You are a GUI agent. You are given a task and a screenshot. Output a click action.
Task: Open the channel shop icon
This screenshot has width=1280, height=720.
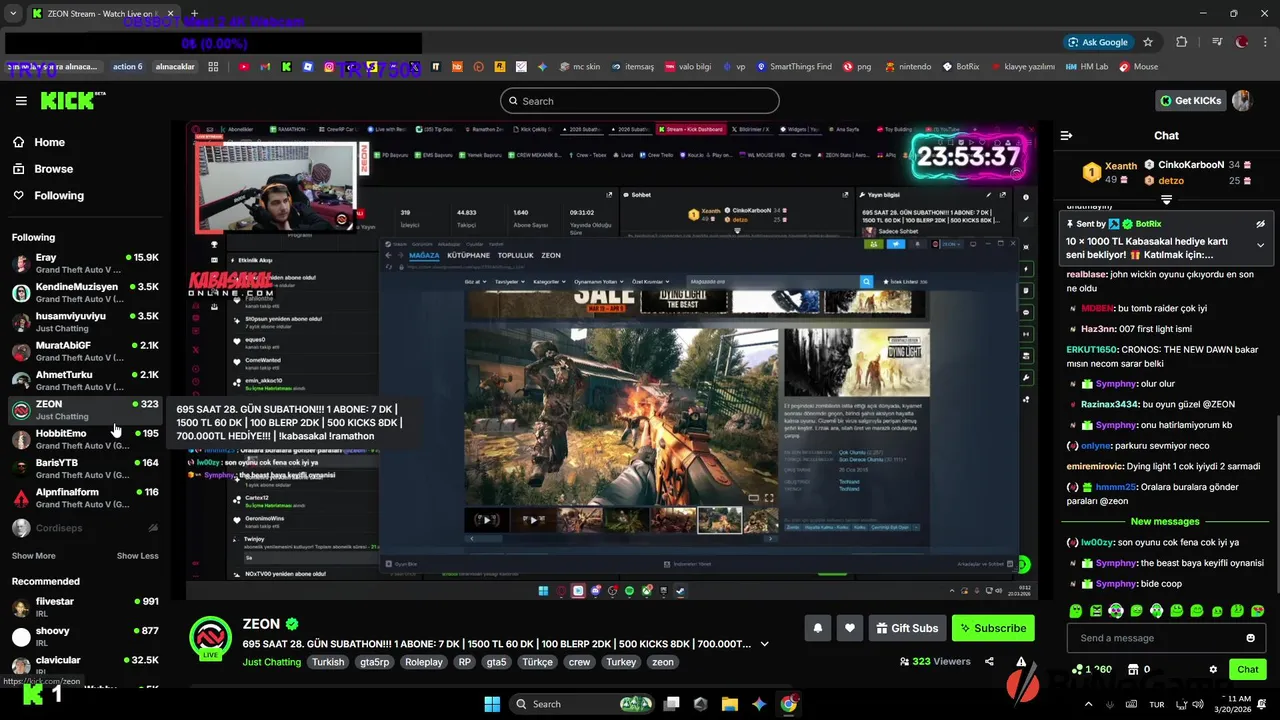coord(1132,669)
